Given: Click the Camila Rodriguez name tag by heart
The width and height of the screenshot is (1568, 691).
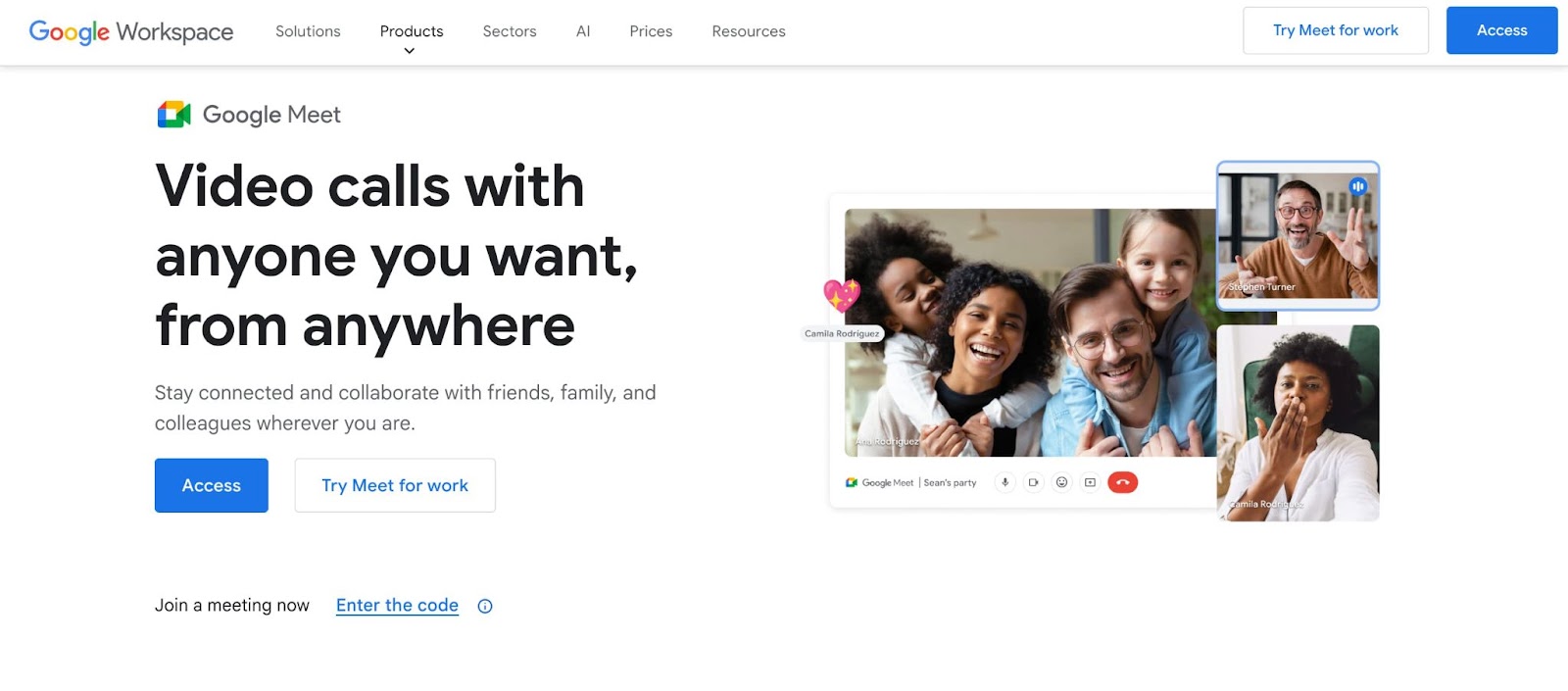Looking at the screenshot, I should pyautogui.click(x=842, y=333).
